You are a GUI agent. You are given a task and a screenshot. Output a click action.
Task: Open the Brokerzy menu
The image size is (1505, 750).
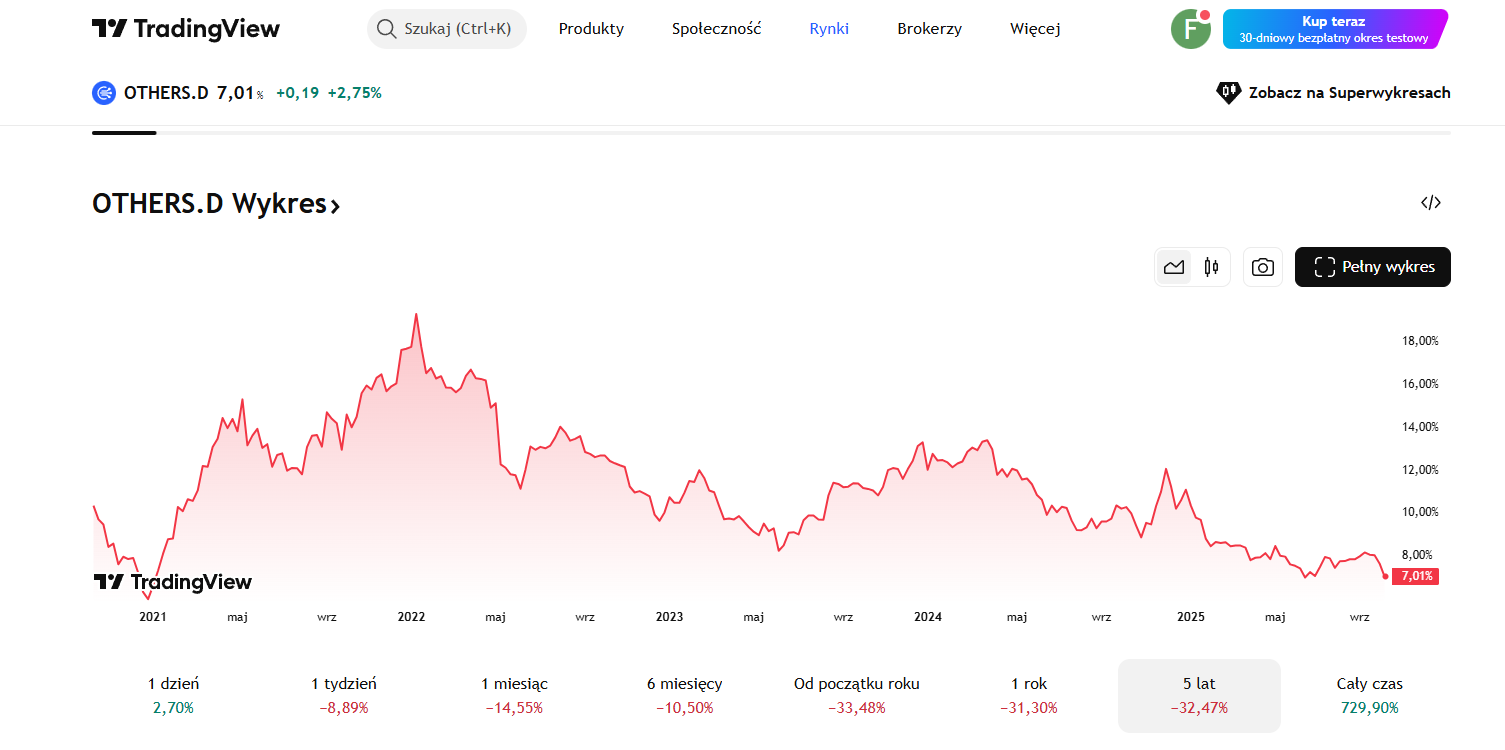(929, 29)
